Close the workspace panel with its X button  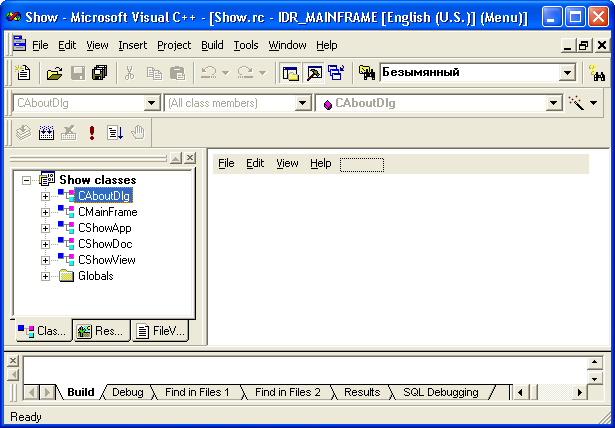(x=190, y=158)
